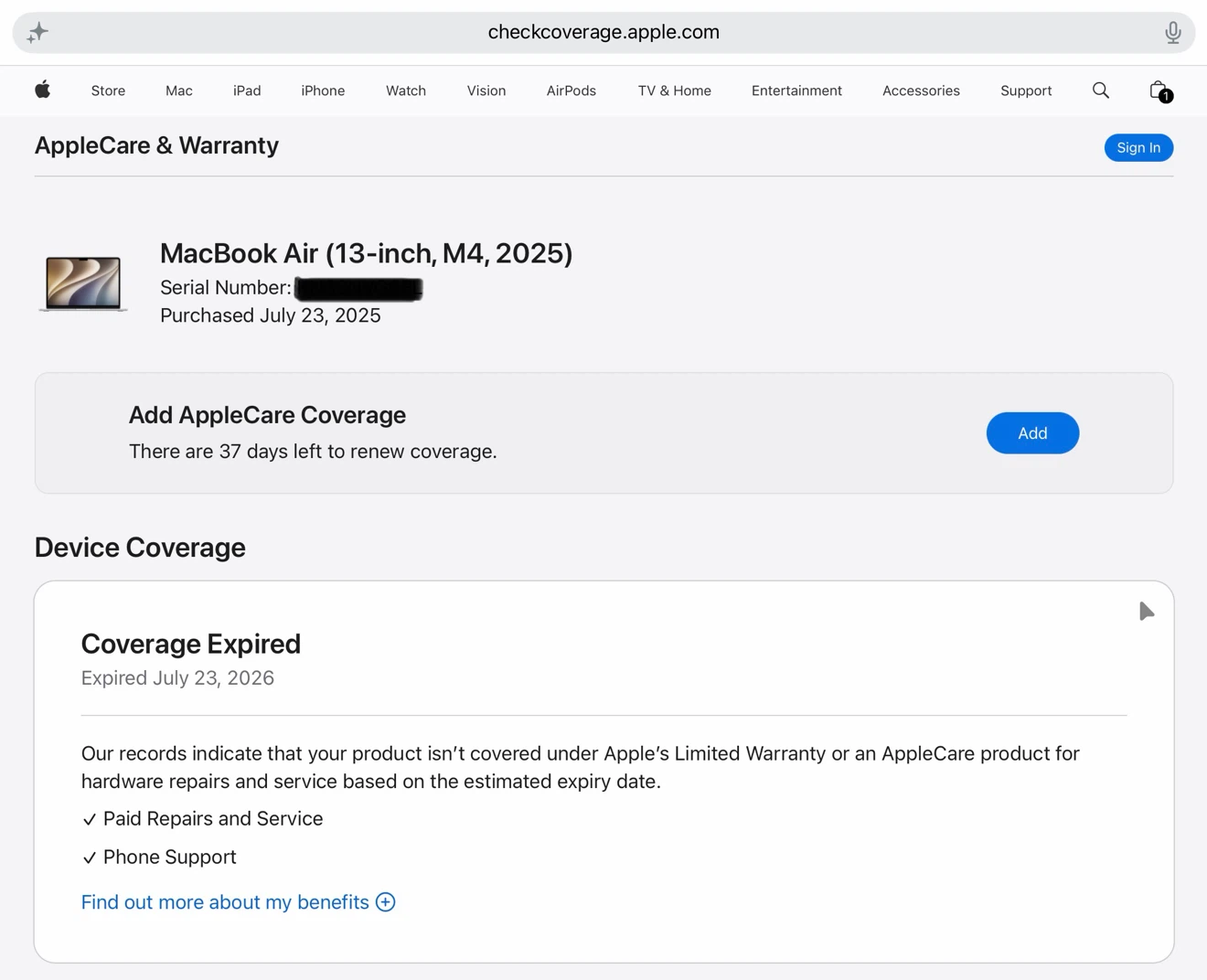This screenshot has width=1207, height=980.
Task: Tap the microphone icon in address bar
Action: [x=1173, y=33]
